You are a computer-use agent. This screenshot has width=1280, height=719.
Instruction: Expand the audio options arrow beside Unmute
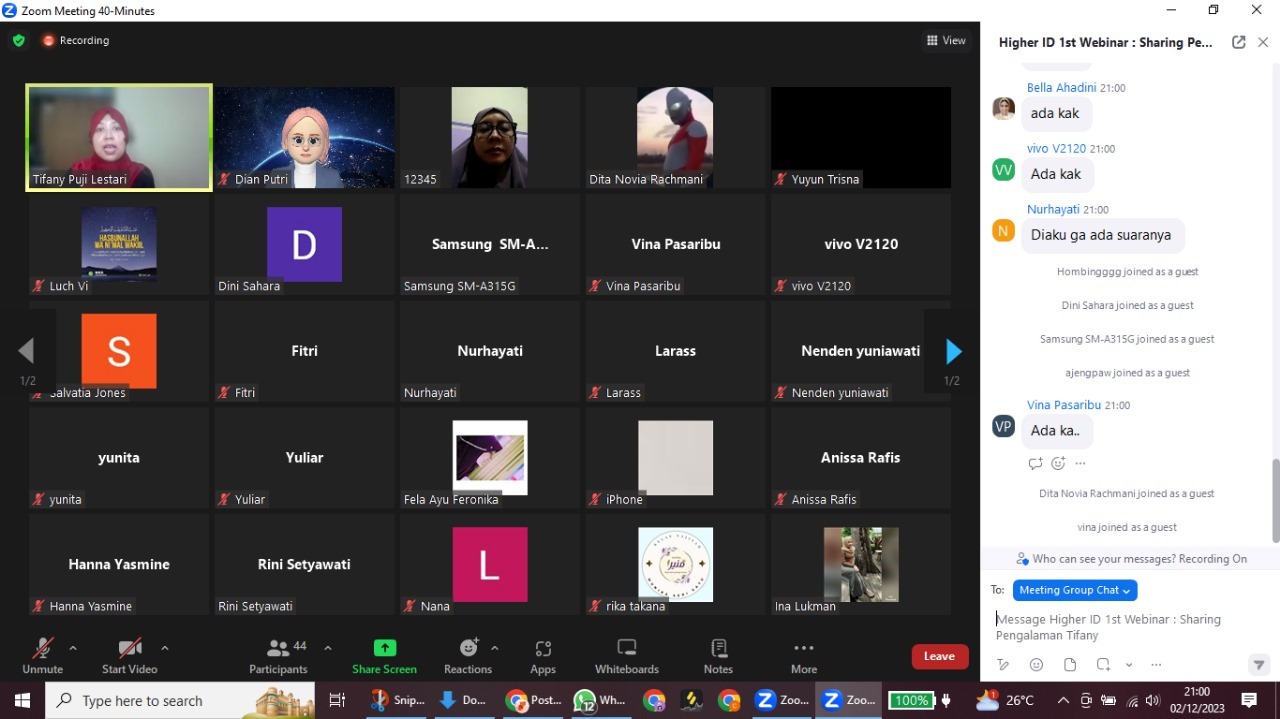(x=73, y=648)
